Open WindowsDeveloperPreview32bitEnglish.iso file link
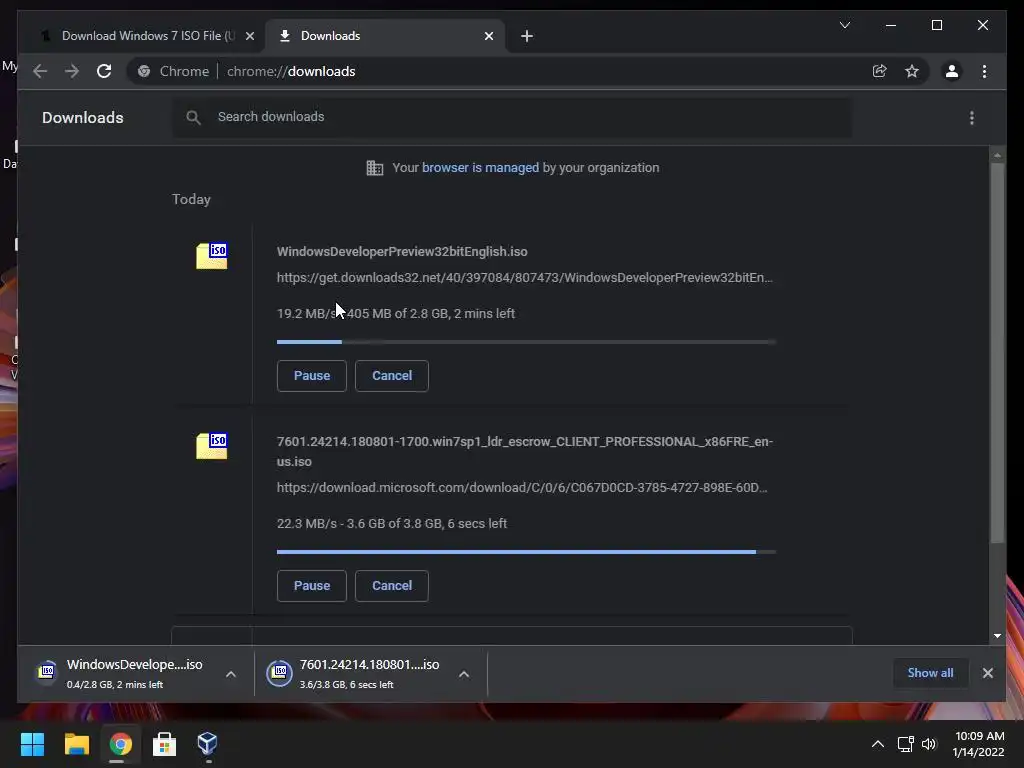1024x768 pixels. pyautogui.click(x=402, y=251)
